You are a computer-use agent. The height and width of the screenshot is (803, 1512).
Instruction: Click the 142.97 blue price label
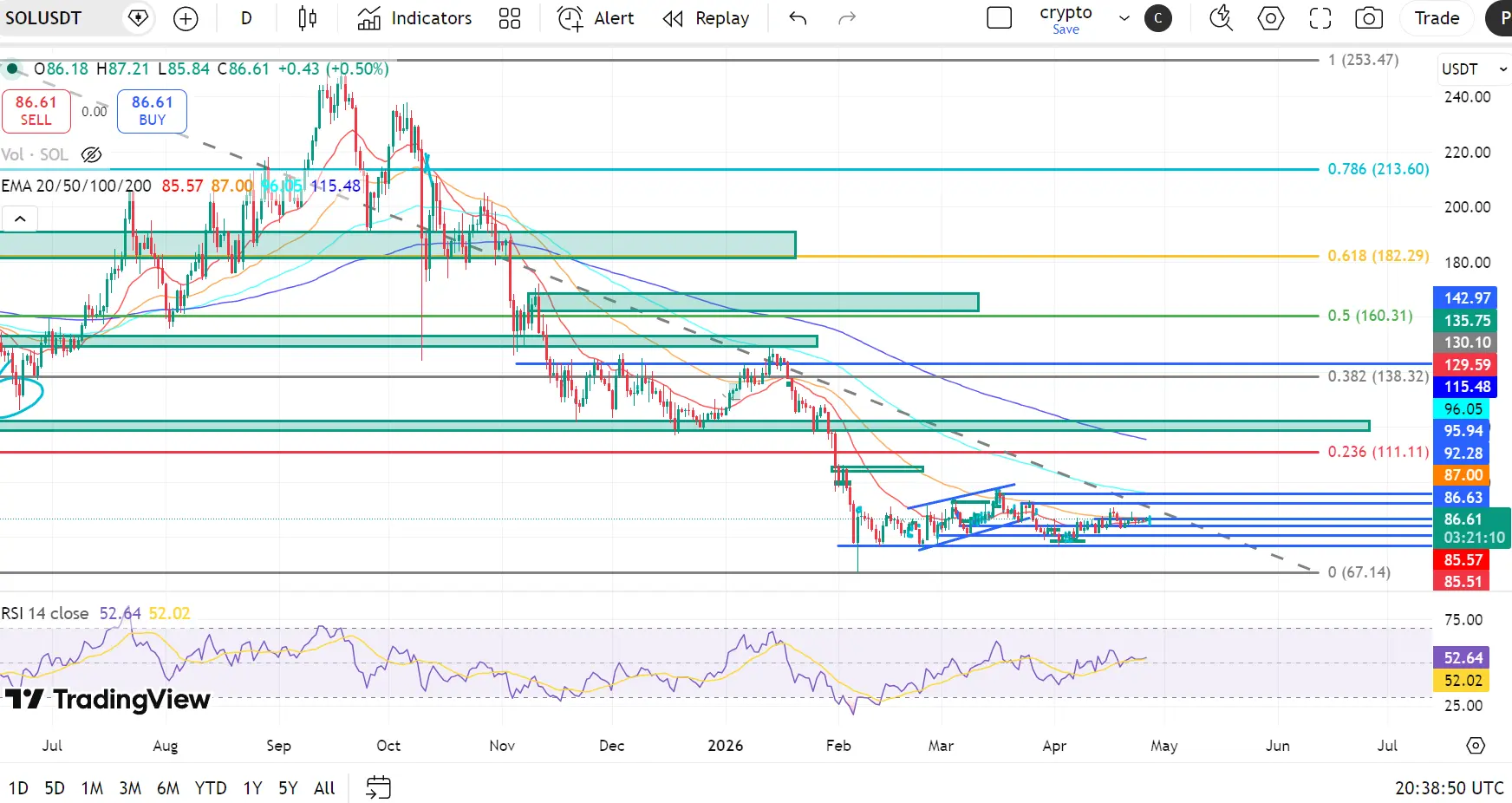pos(1467,298)
